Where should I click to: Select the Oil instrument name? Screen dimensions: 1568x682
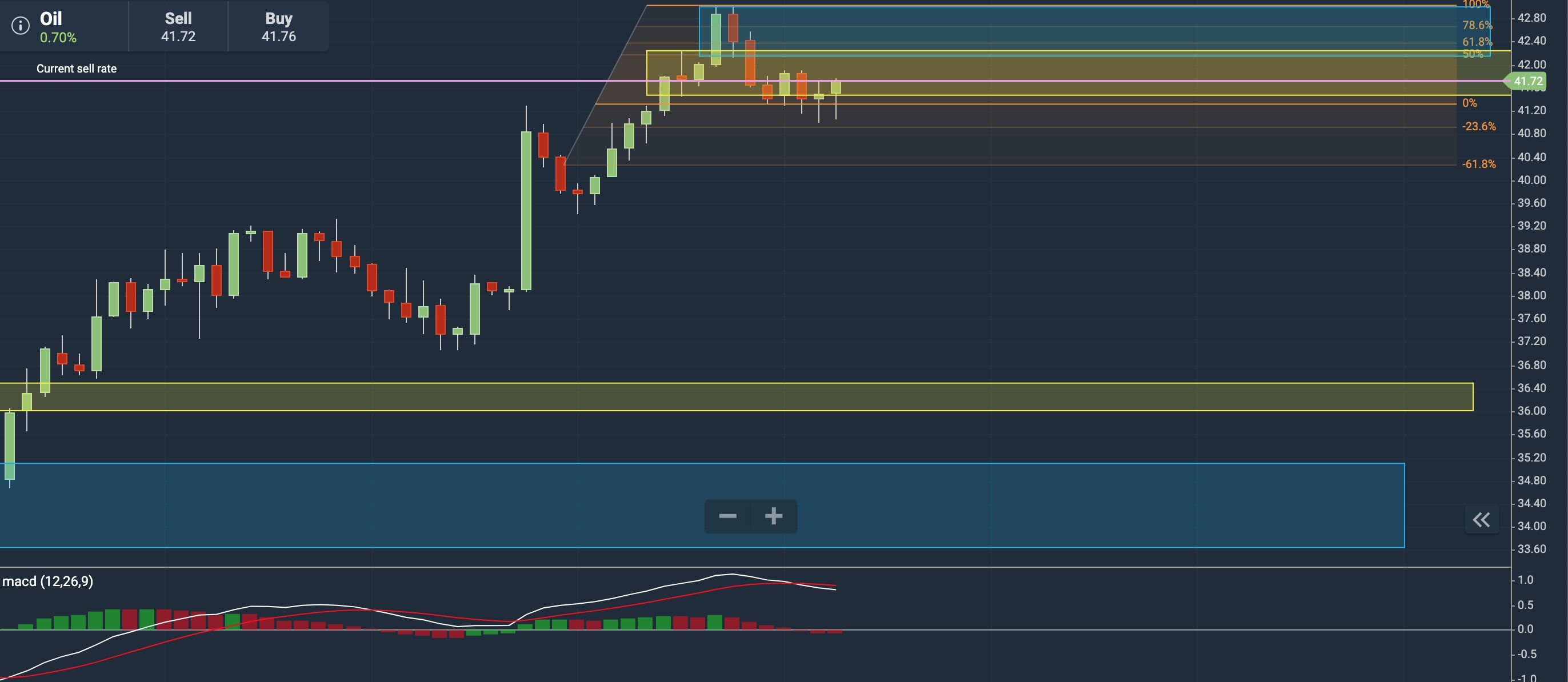pyautogui.click(x=51, y=18)
